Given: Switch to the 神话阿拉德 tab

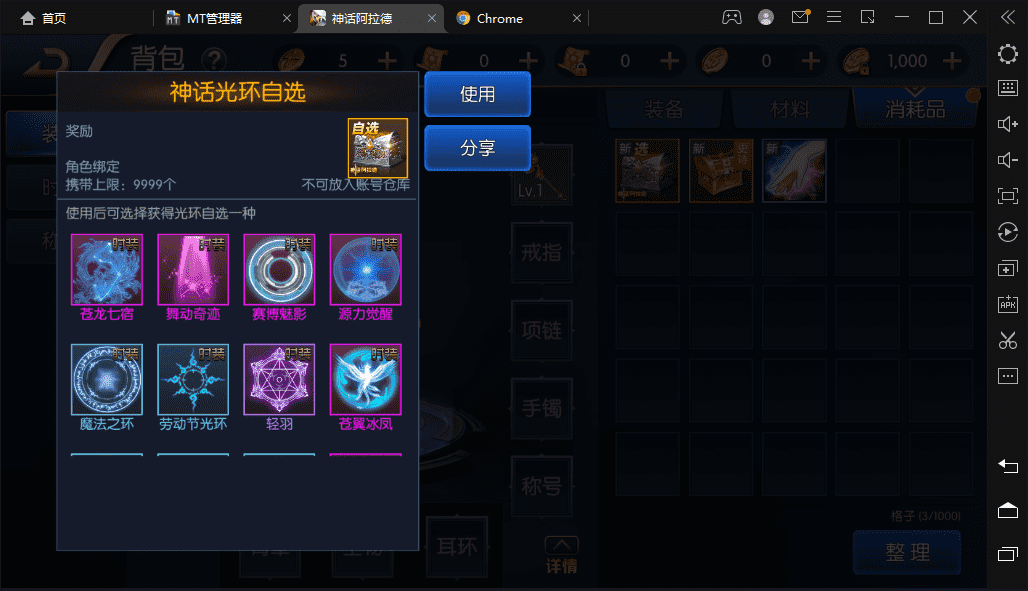Looking at the screenshot, I should (362, 18).
